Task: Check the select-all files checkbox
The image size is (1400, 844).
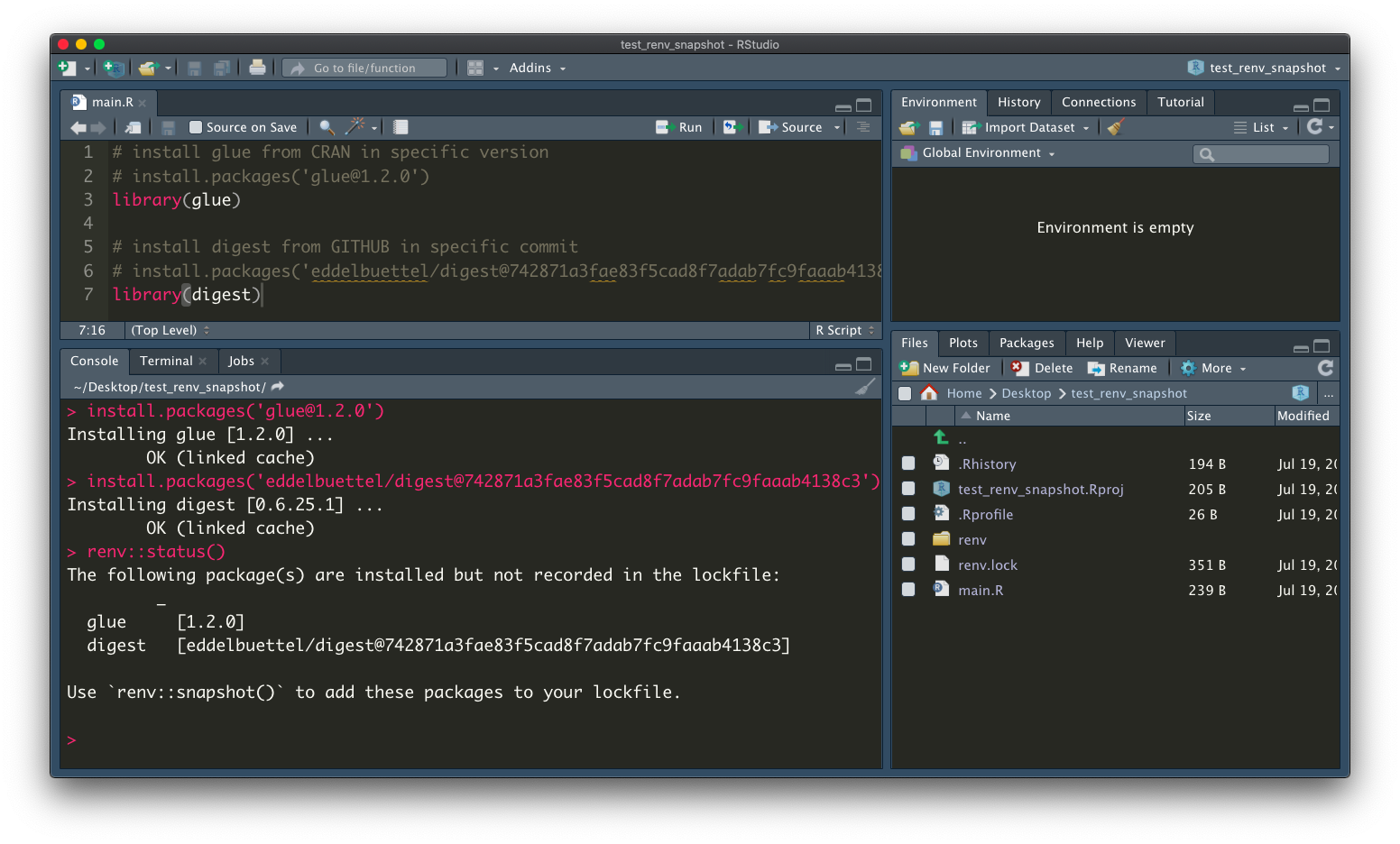Action: pos(905,393)
